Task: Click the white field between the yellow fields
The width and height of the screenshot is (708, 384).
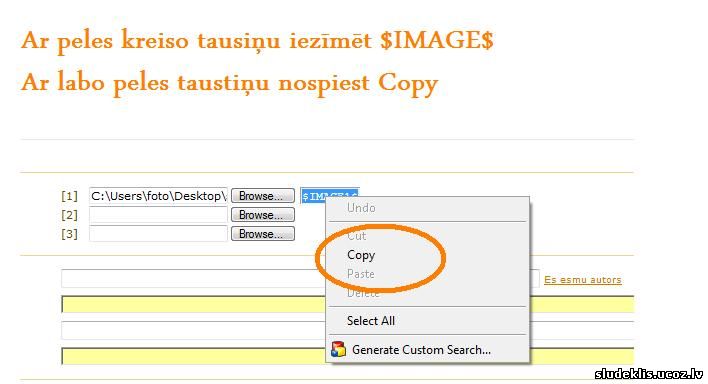Action: tap(348, 330)
